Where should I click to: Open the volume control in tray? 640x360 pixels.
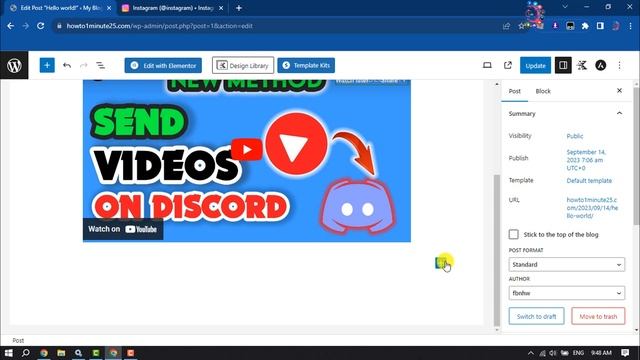click(553, 353)
